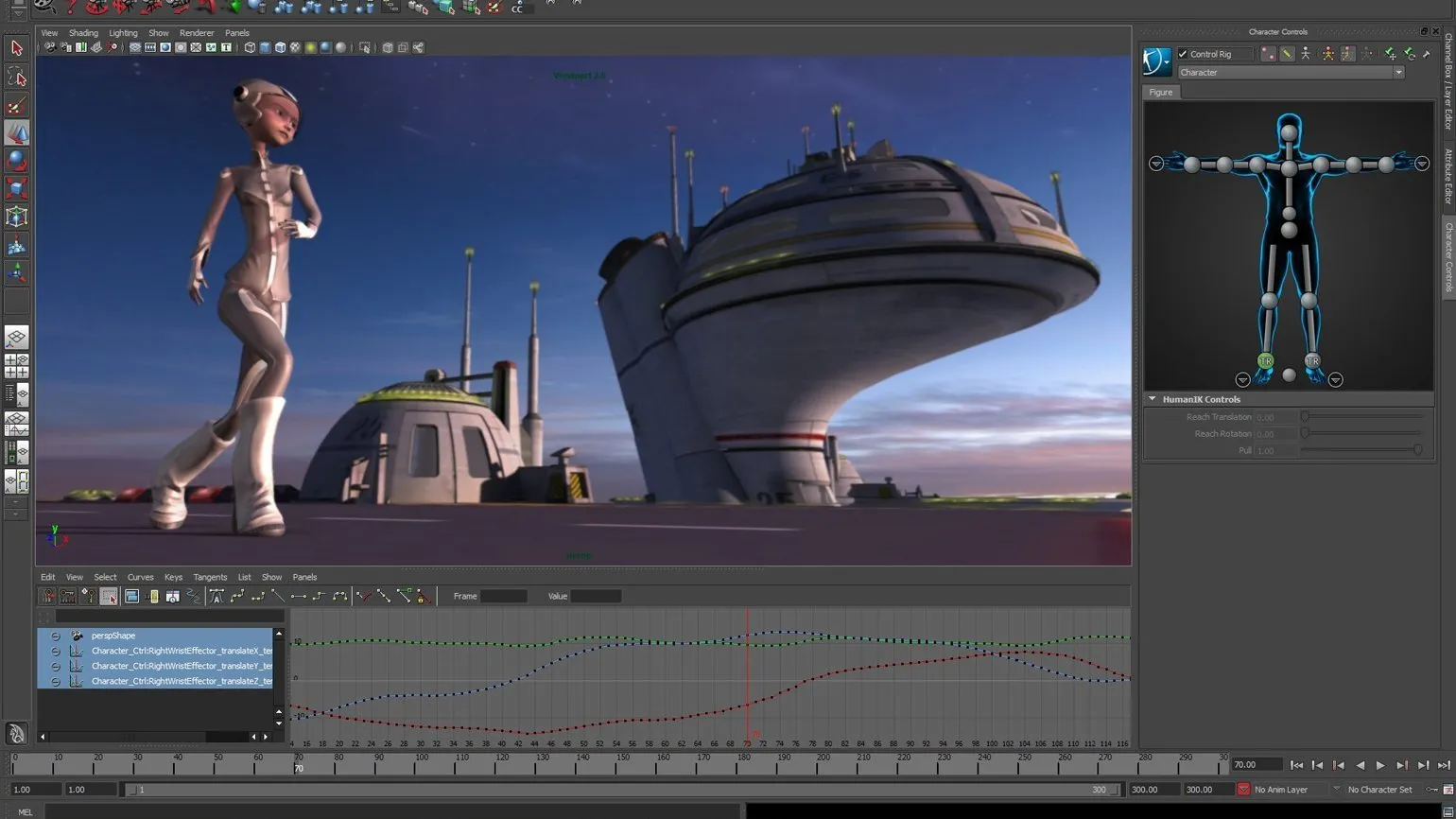Screen dimensions: 1456x819
Task: Collapse the persp Shape node in the outliner
Action: click(56, 636)
